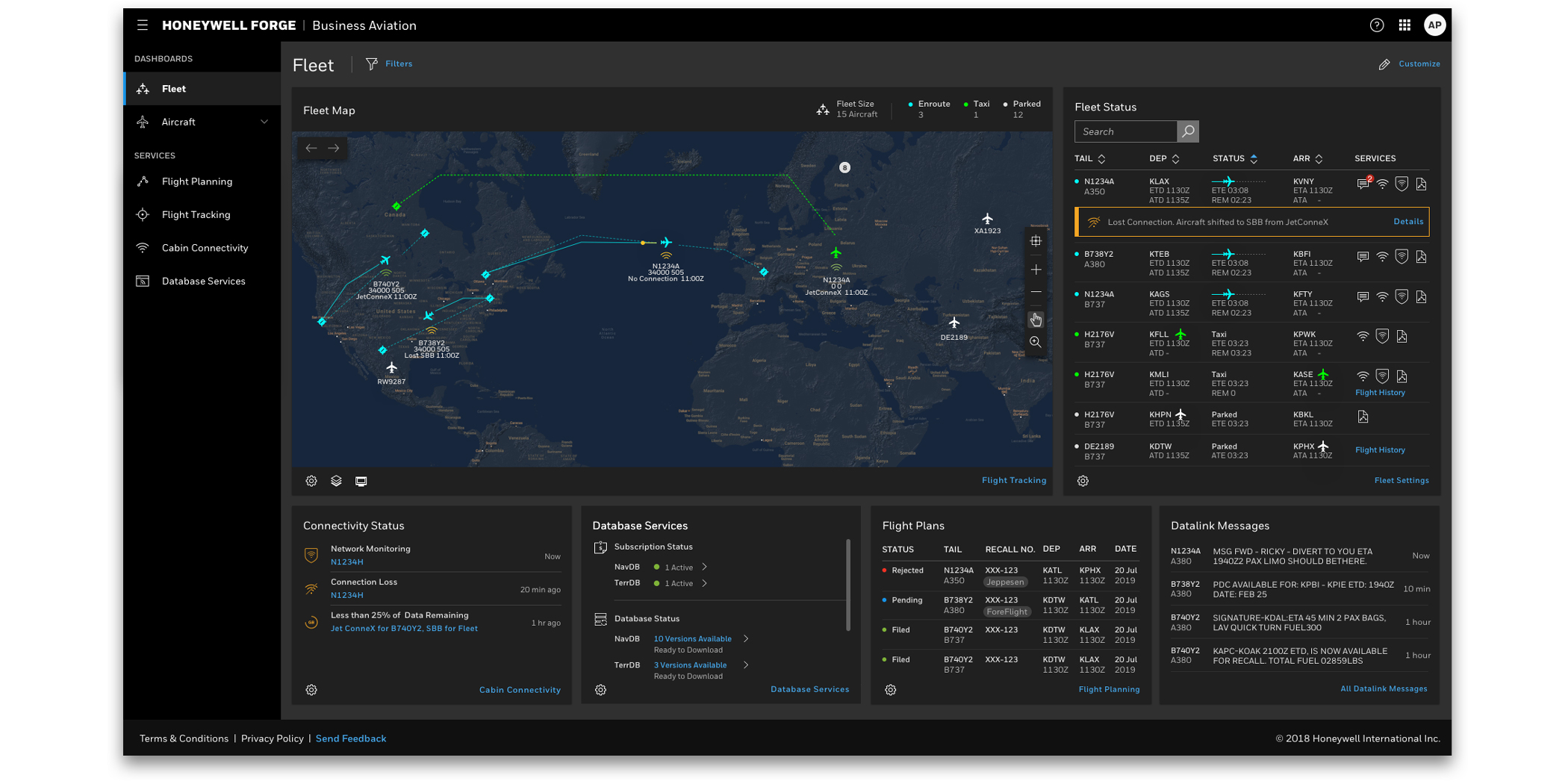Expand NavDB 10 Versions Available row
1568x784 pixels.
(745, 639)
